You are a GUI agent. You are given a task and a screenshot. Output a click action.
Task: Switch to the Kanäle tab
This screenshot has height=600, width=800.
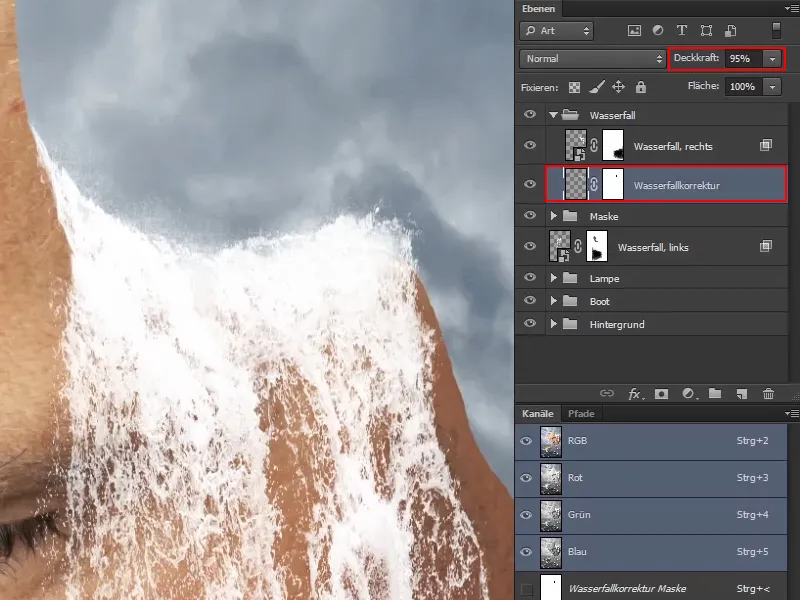click(538, 414)
